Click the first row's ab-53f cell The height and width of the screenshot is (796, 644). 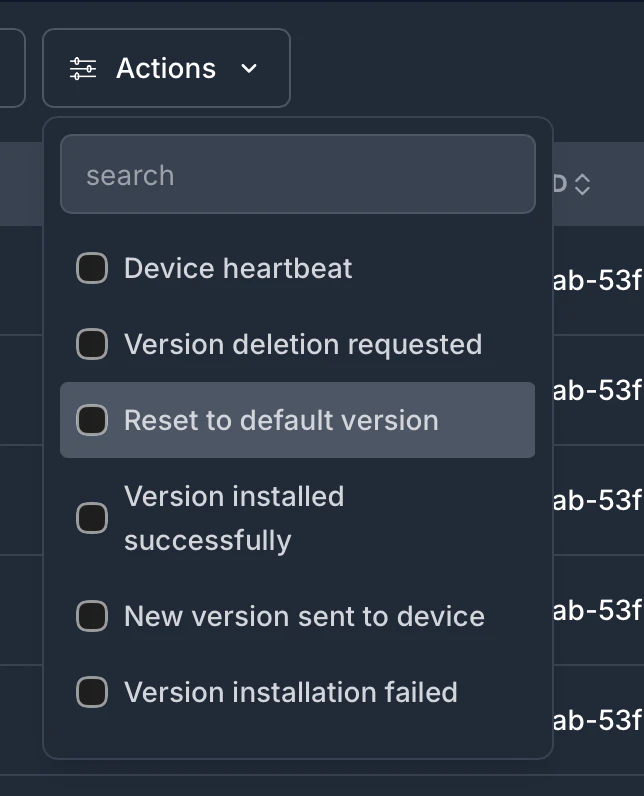[598, 282]
